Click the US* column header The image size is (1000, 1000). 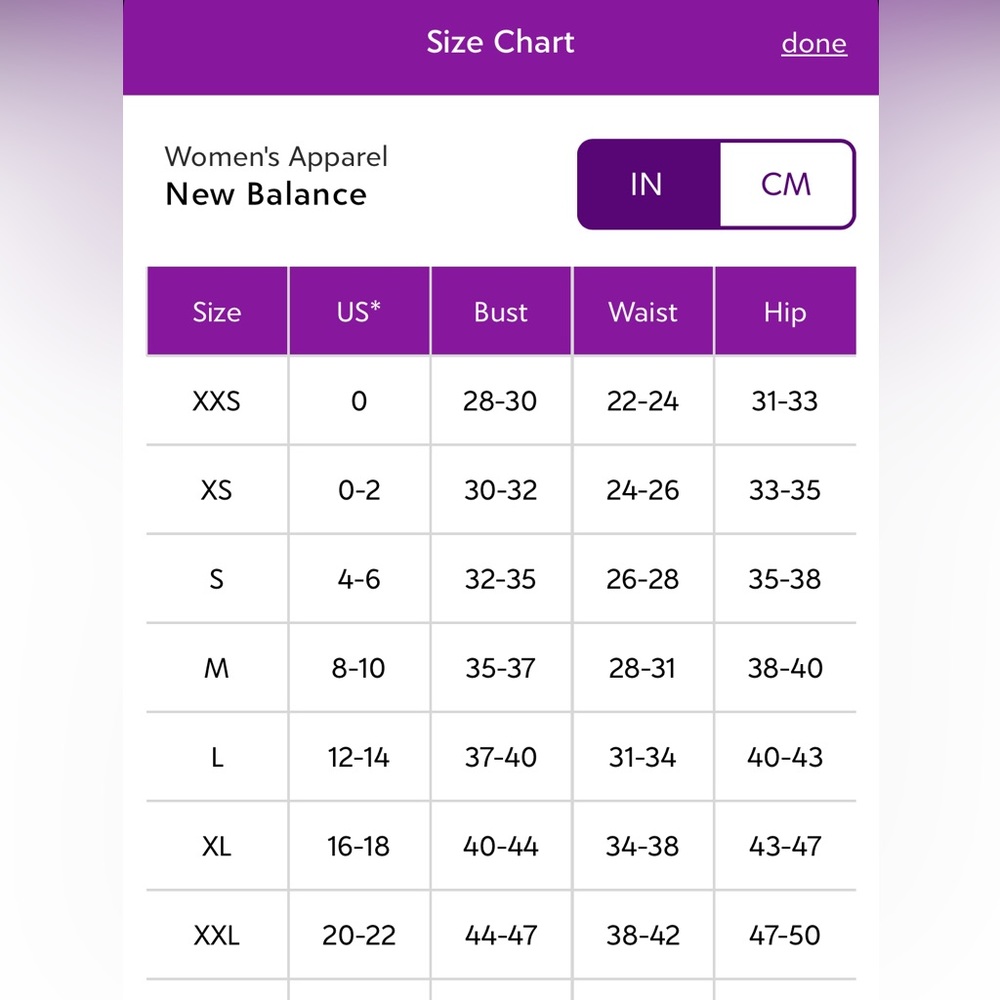pos(359,311)
